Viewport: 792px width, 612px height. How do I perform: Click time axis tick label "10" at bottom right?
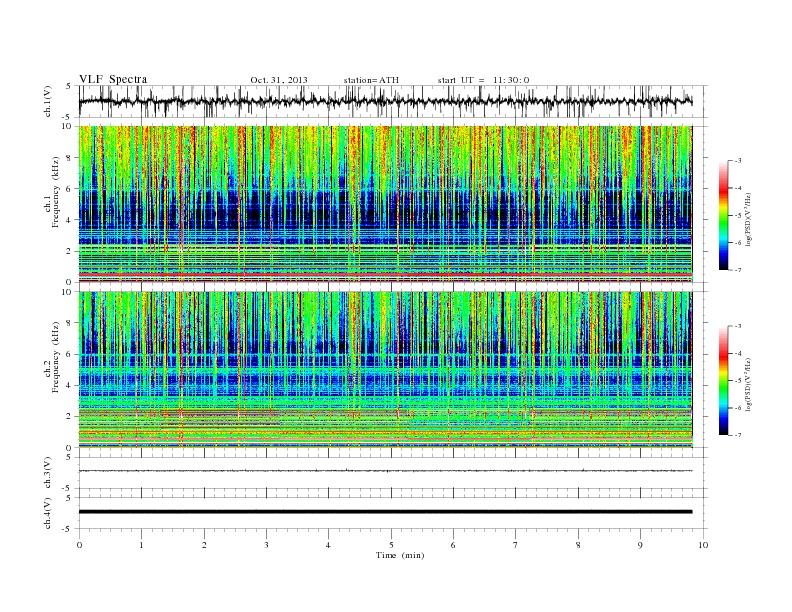point(703,545)
